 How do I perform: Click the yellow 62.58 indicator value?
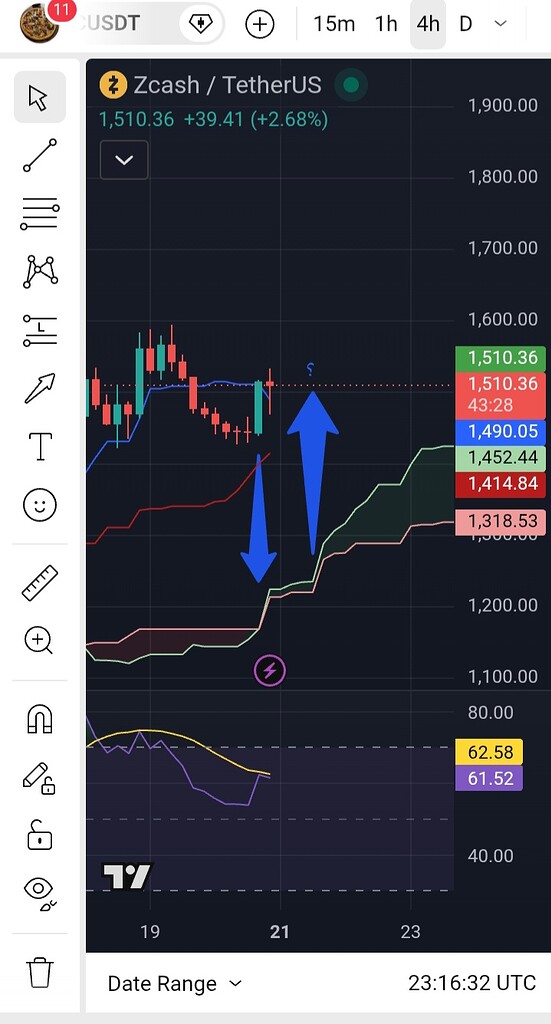click(x=488, y=752)
